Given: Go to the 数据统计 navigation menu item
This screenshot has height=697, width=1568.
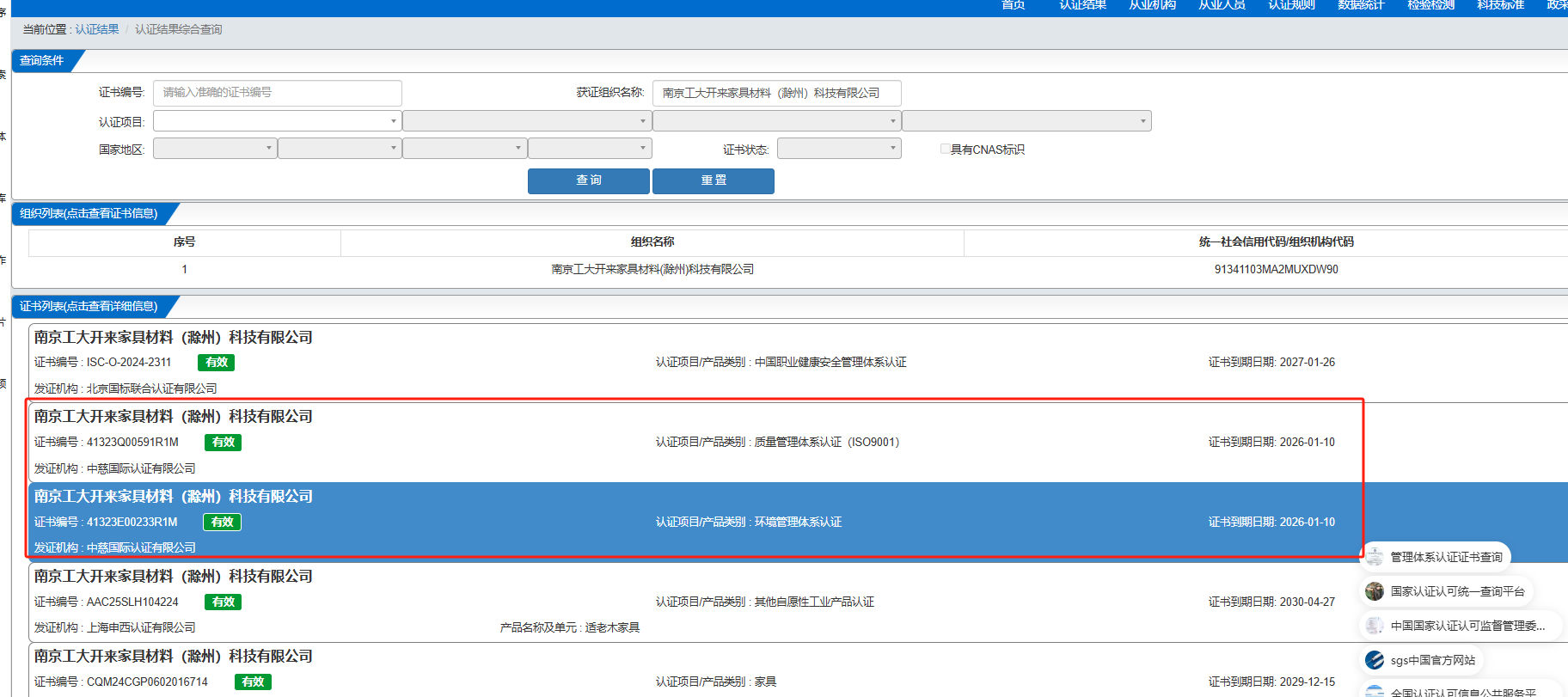Looking at the screenshot, I should click(x=1361, y=6).
